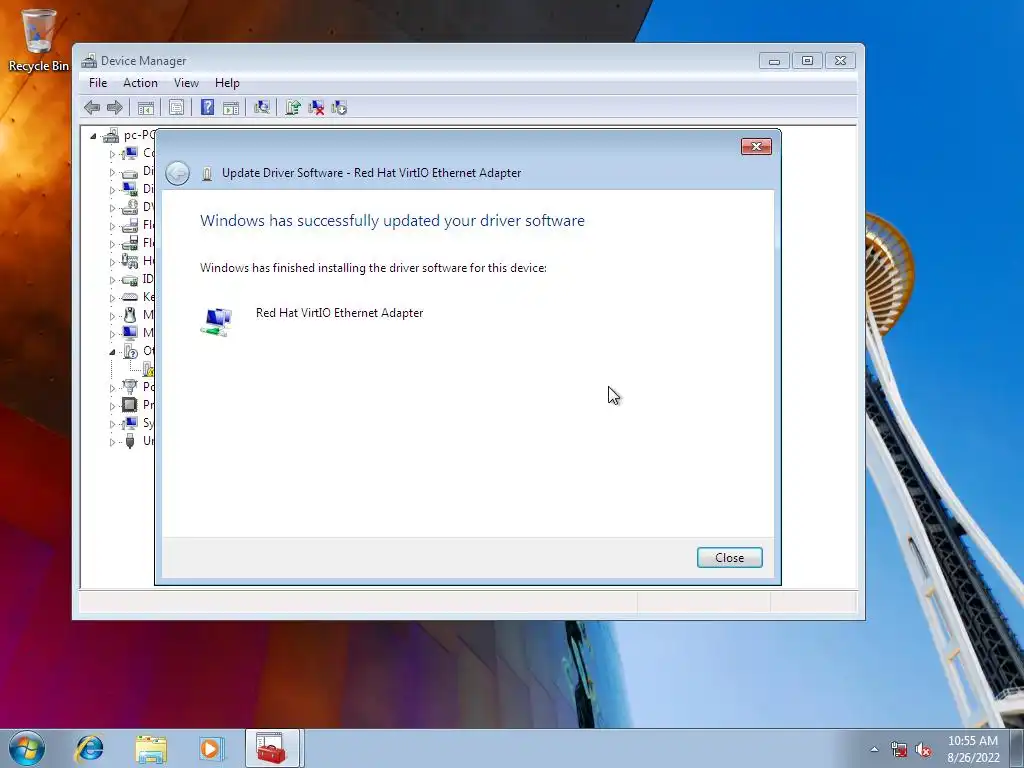Launch Windows Media Player from the taskbar
The image size is (1024, 768).
pyautogui.click(x=211, y=748)
